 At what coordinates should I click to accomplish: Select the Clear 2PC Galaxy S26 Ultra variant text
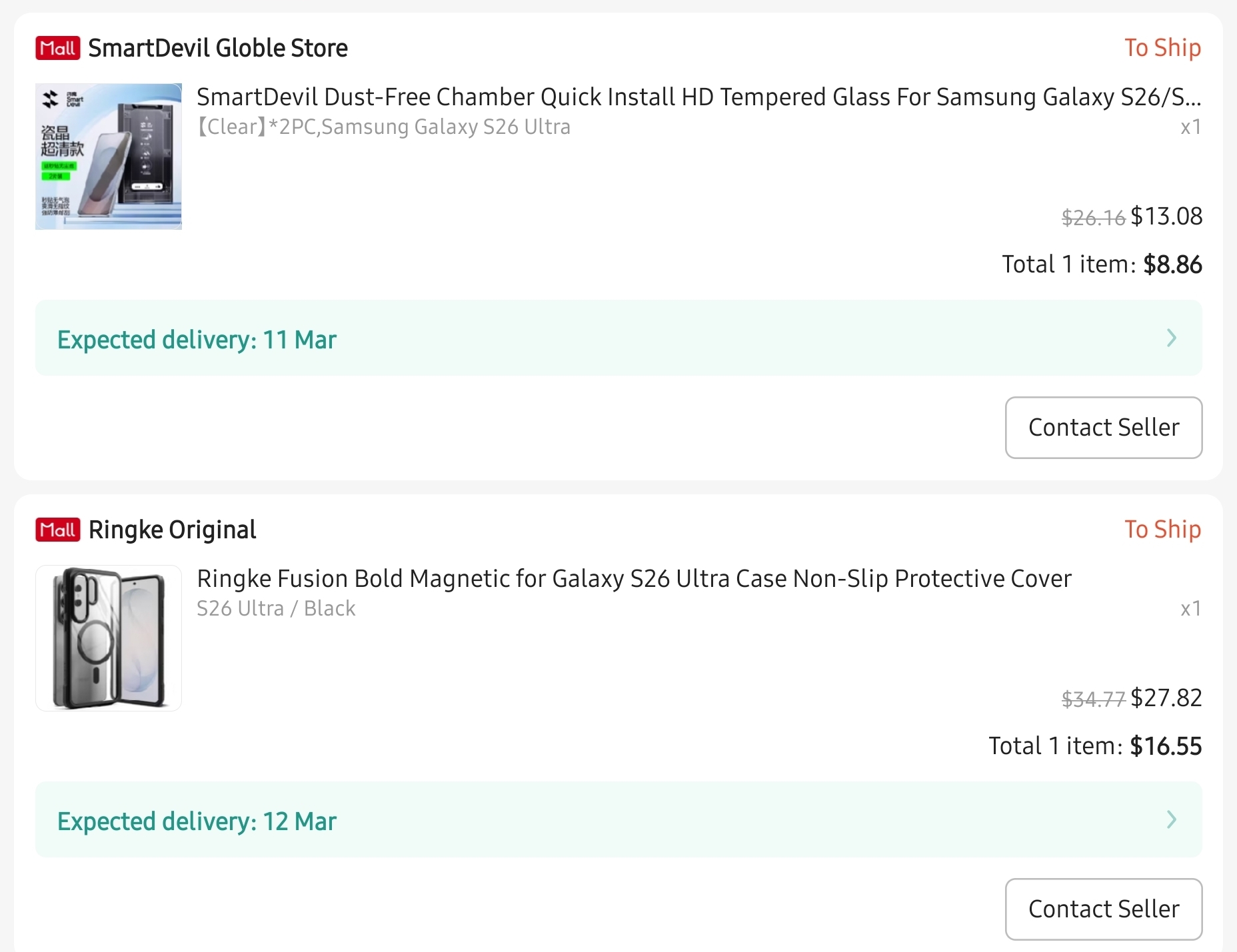point(384,127)
